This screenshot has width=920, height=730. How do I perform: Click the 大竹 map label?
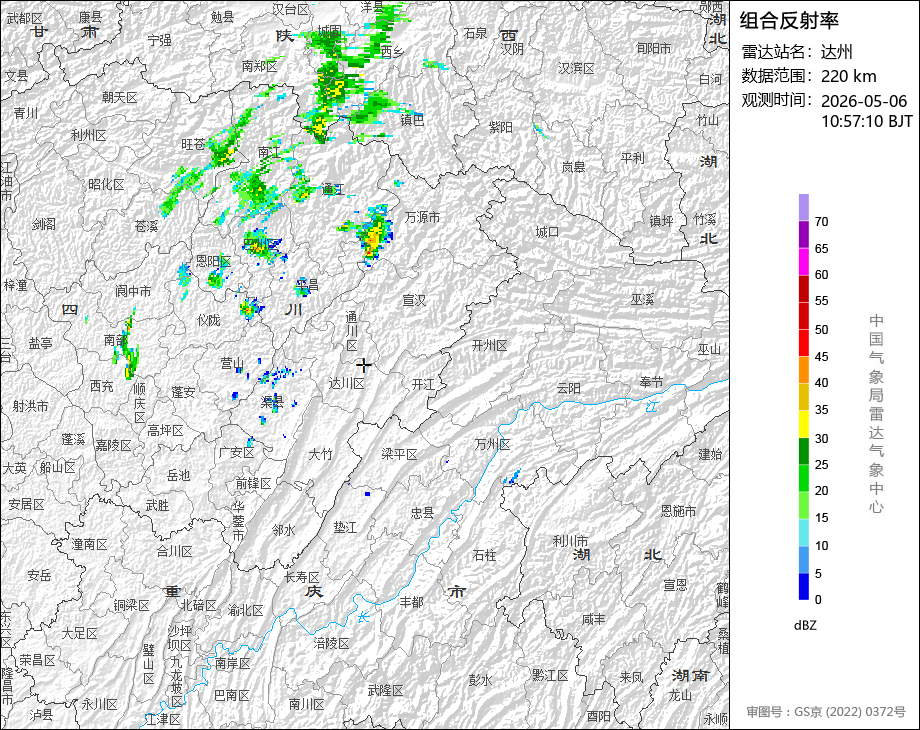(320, 454)
